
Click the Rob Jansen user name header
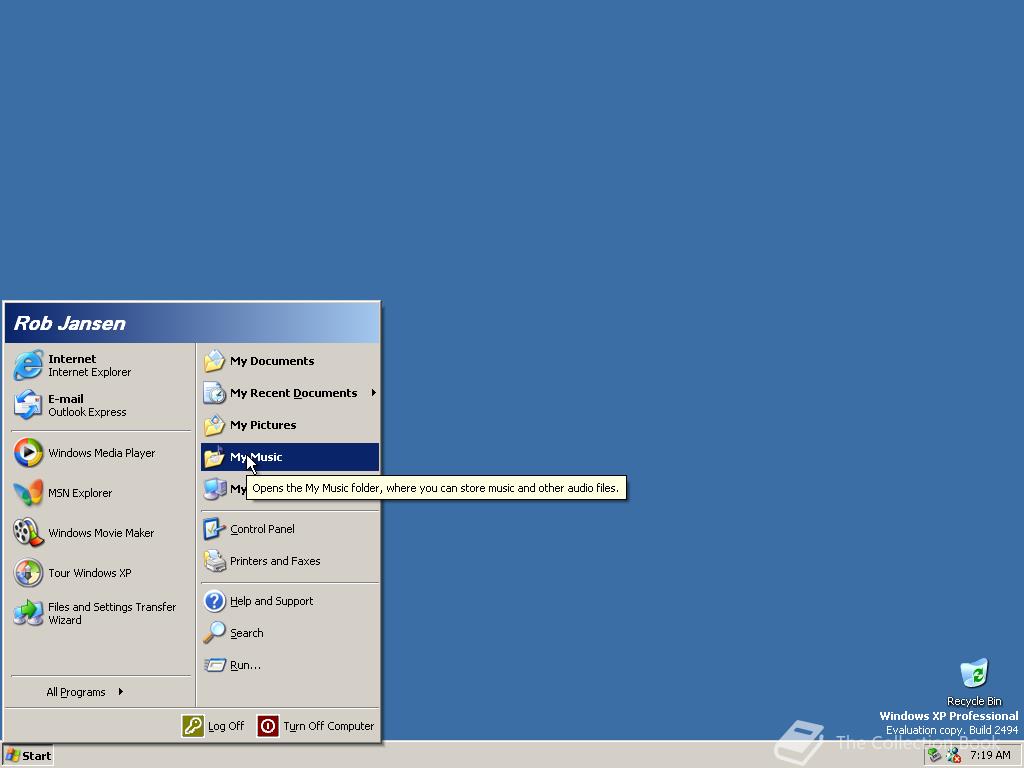point(70,323)
